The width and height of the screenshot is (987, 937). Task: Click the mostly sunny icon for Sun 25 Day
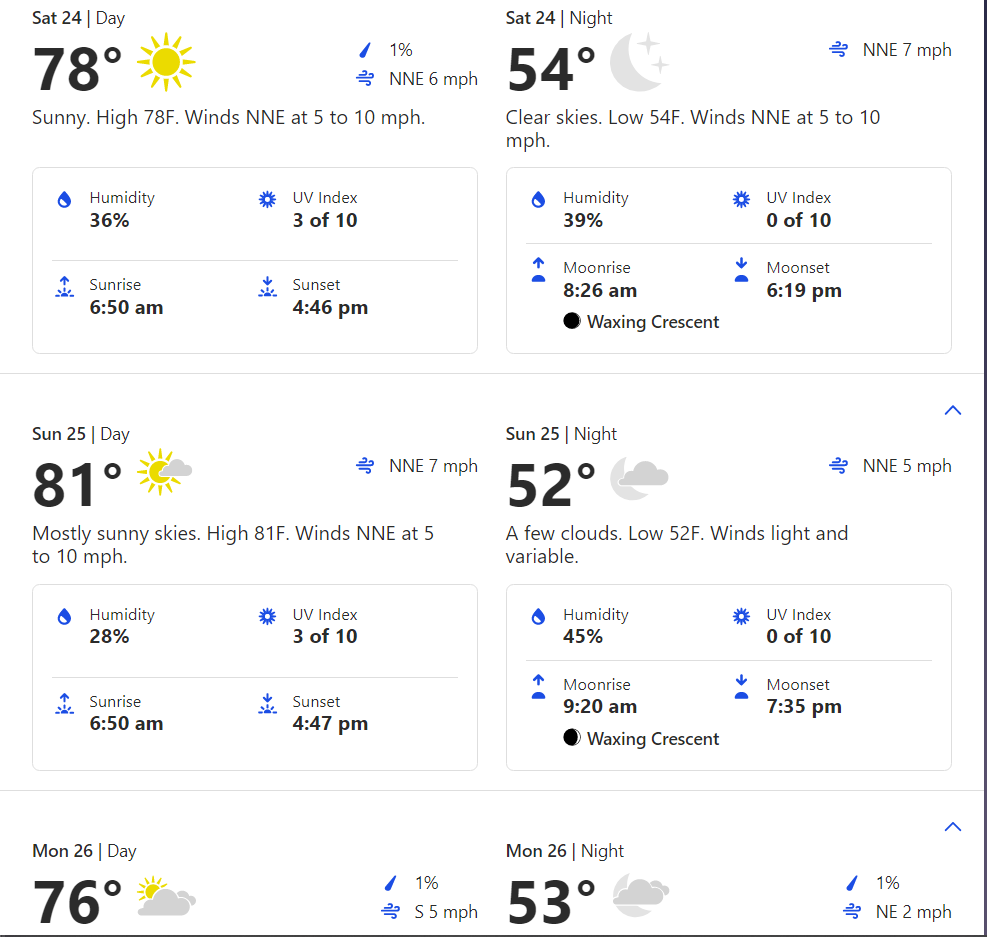point(165,472)
